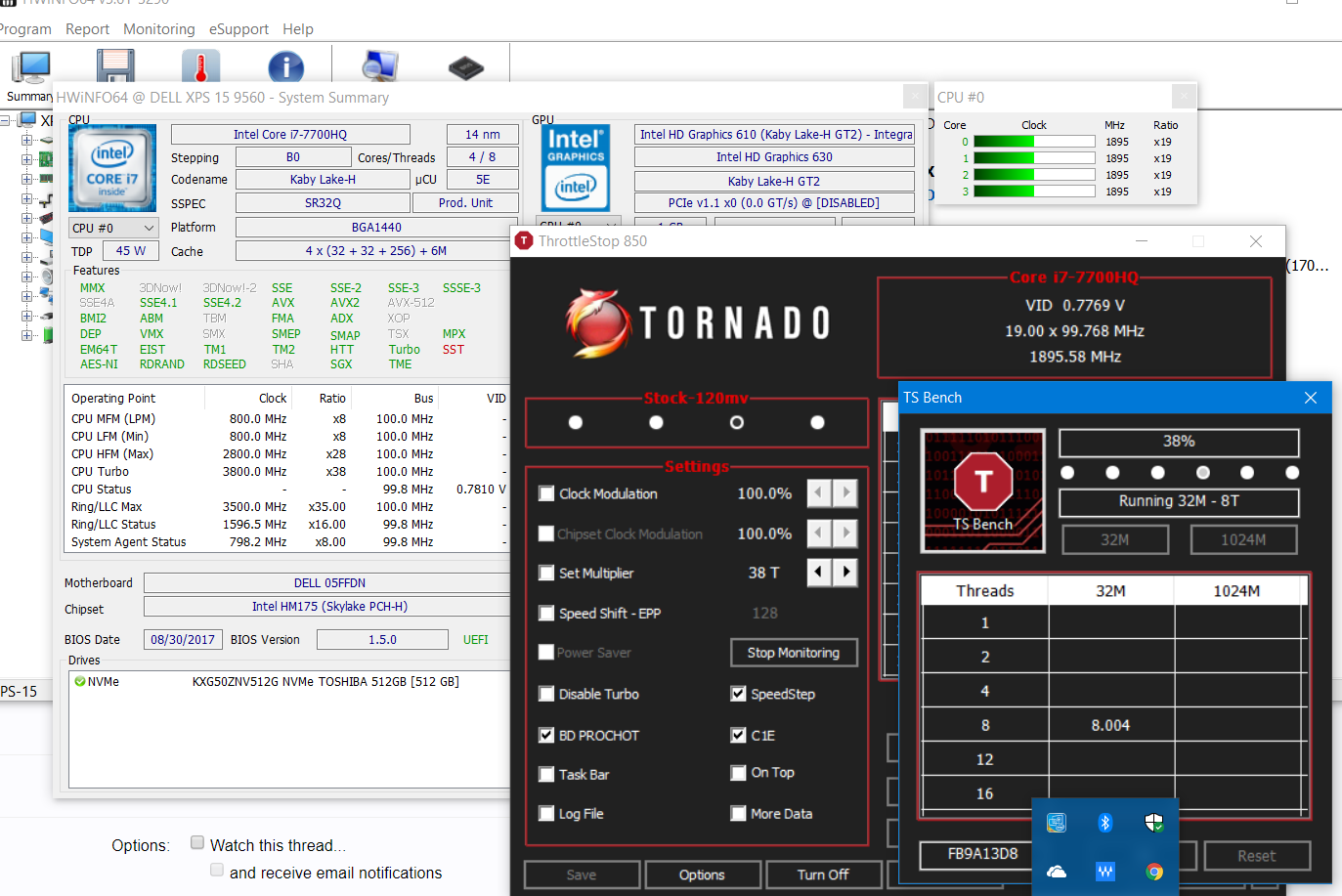Click the Turn Off button
Viewport: 1342px width, 896px height.
(823, 875)
